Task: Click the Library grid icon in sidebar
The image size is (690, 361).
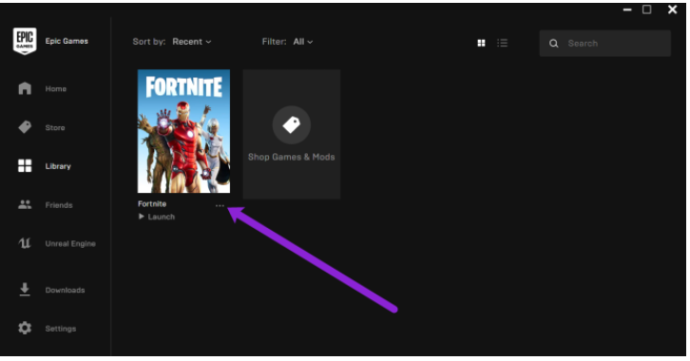Action: tap(25, 166)
